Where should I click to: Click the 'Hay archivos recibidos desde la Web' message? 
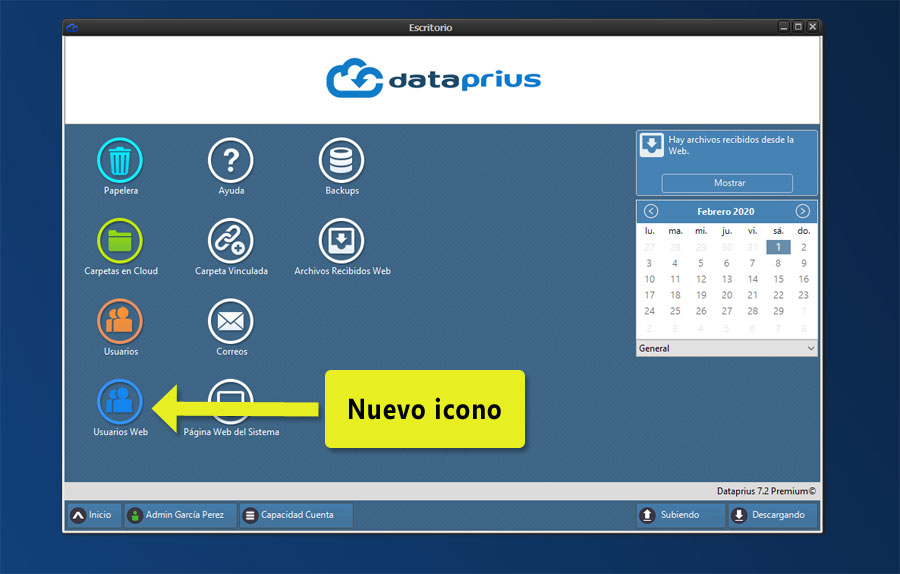click(x=731, y=145)
